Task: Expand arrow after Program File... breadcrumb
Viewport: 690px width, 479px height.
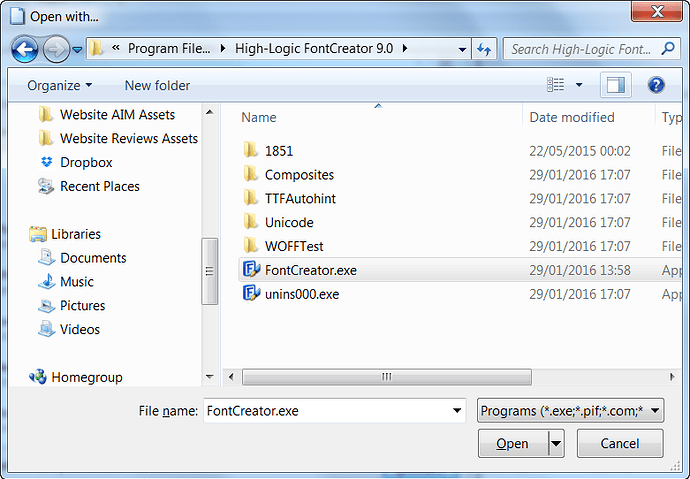Action: [223, 48]
